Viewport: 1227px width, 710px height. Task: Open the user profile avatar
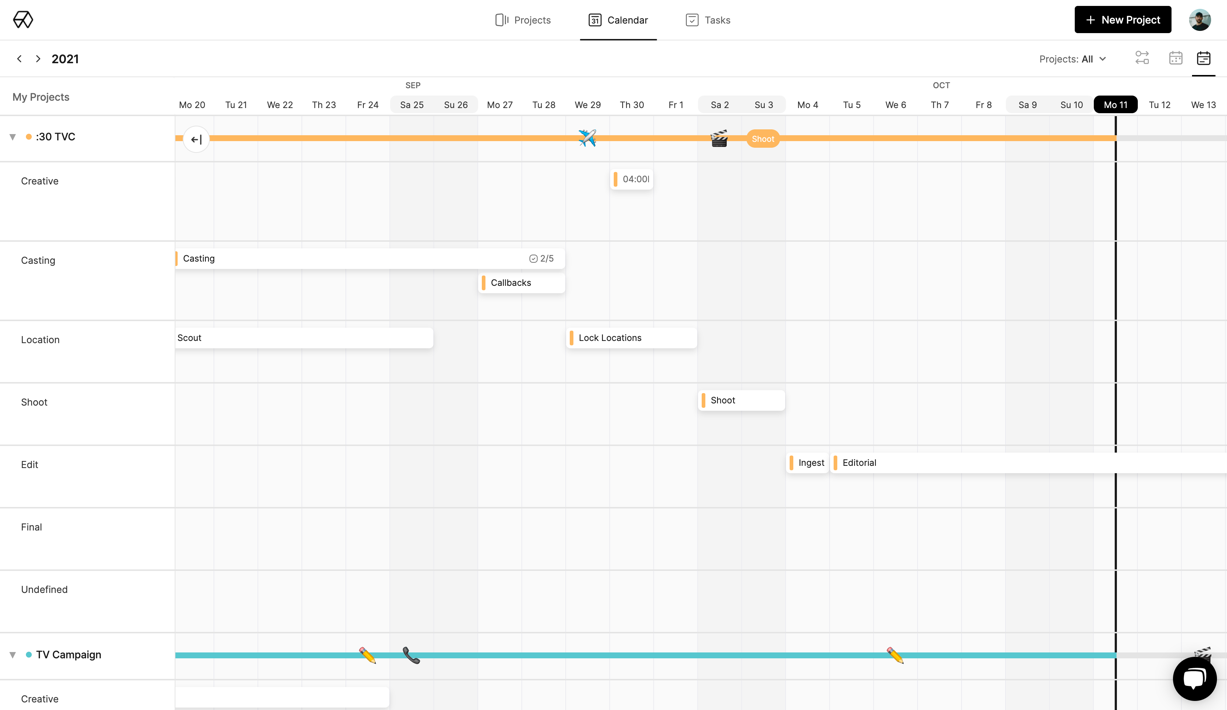click(x=1199, y=20)
